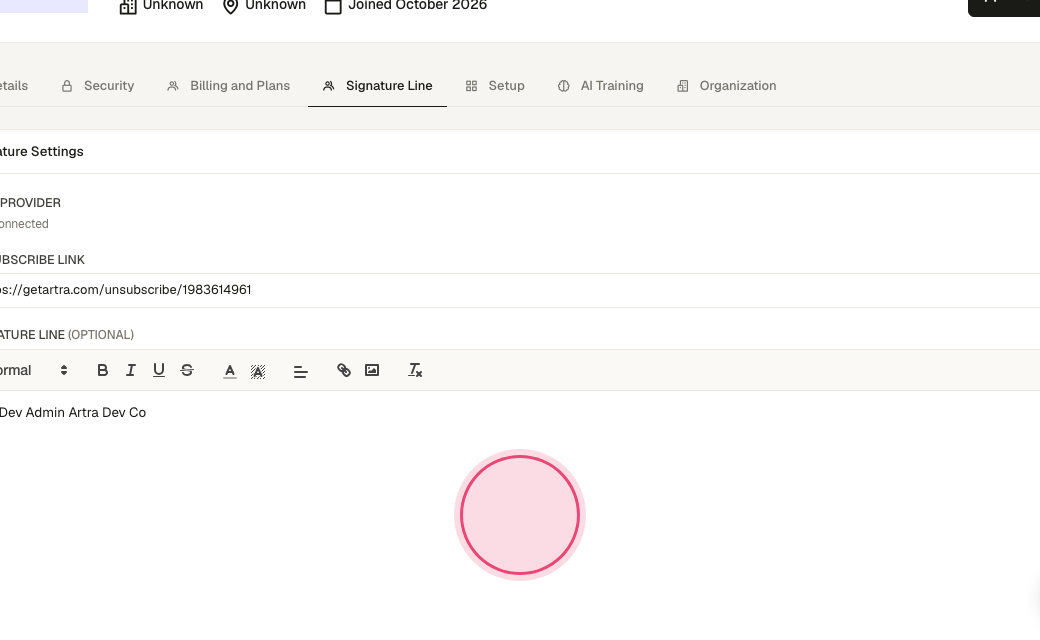Open the text color picker
Screen dimensions: 1040x640
pos(229,371)
